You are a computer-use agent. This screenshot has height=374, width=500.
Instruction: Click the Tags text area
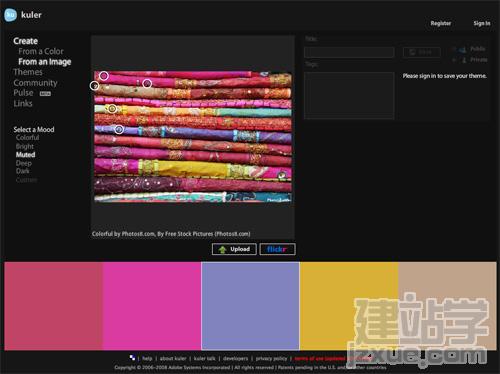tap(349, 96)
